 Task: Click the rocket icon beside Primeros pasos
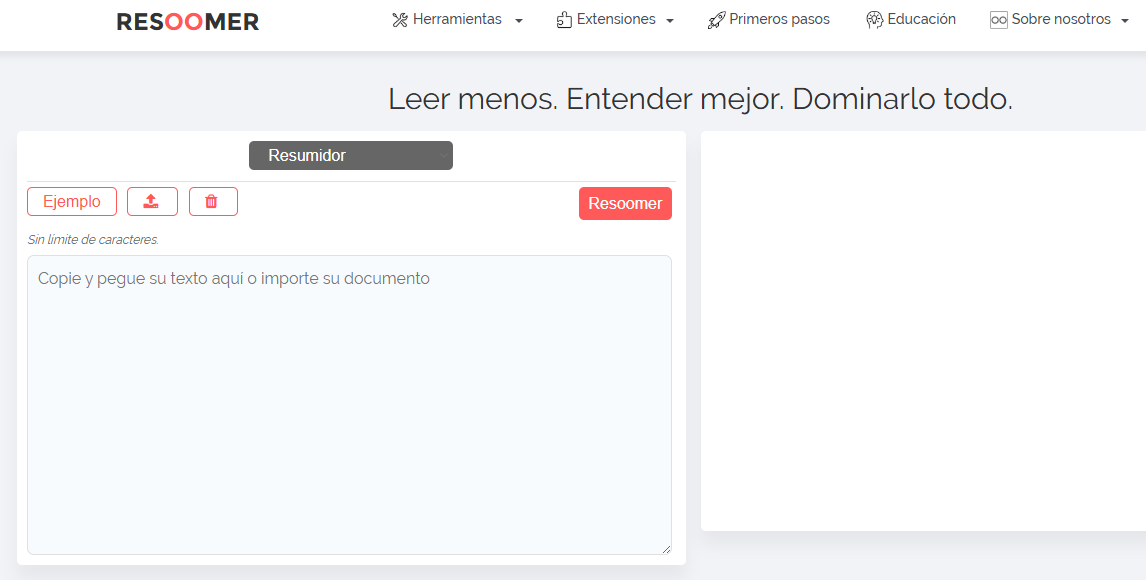pos(716,20)
